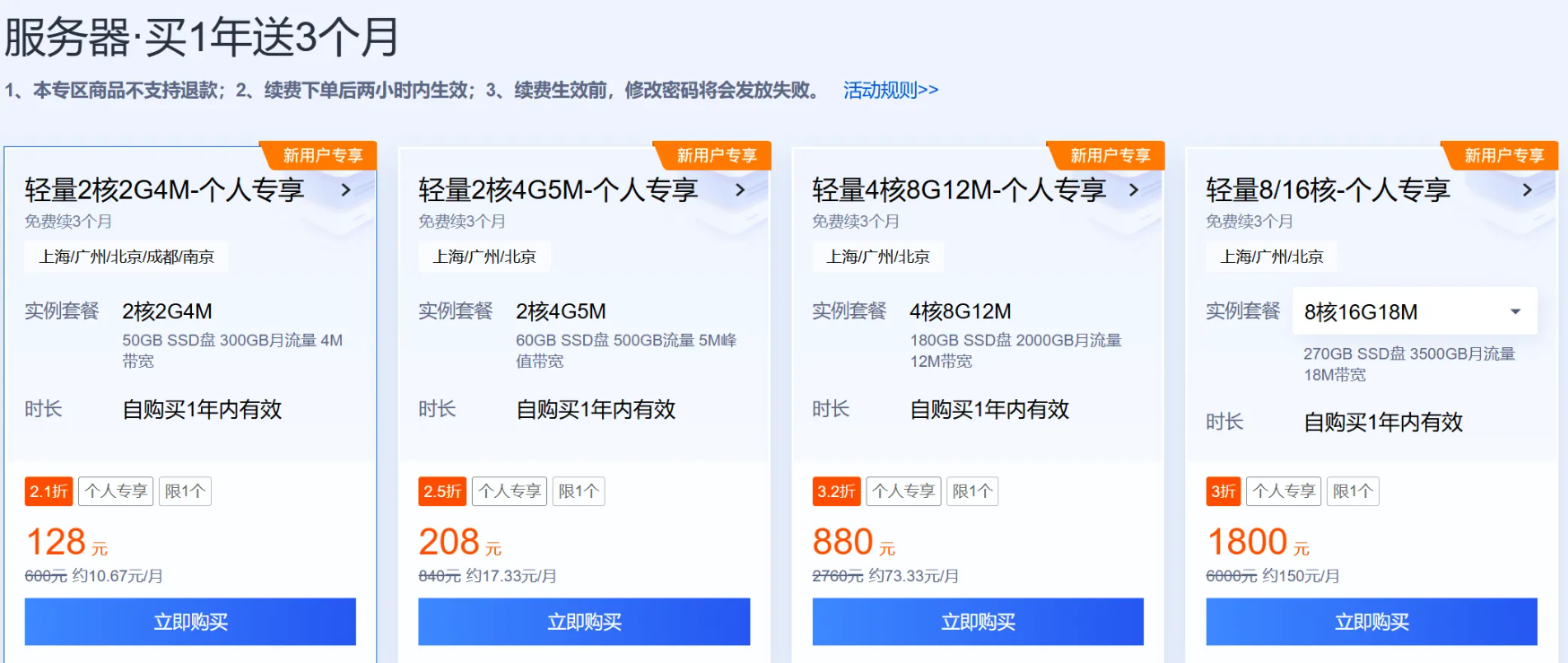Open the 轻量2核4G5M card detail arrow
Viewport: 1568px width, 663px height.
(739, 190)
